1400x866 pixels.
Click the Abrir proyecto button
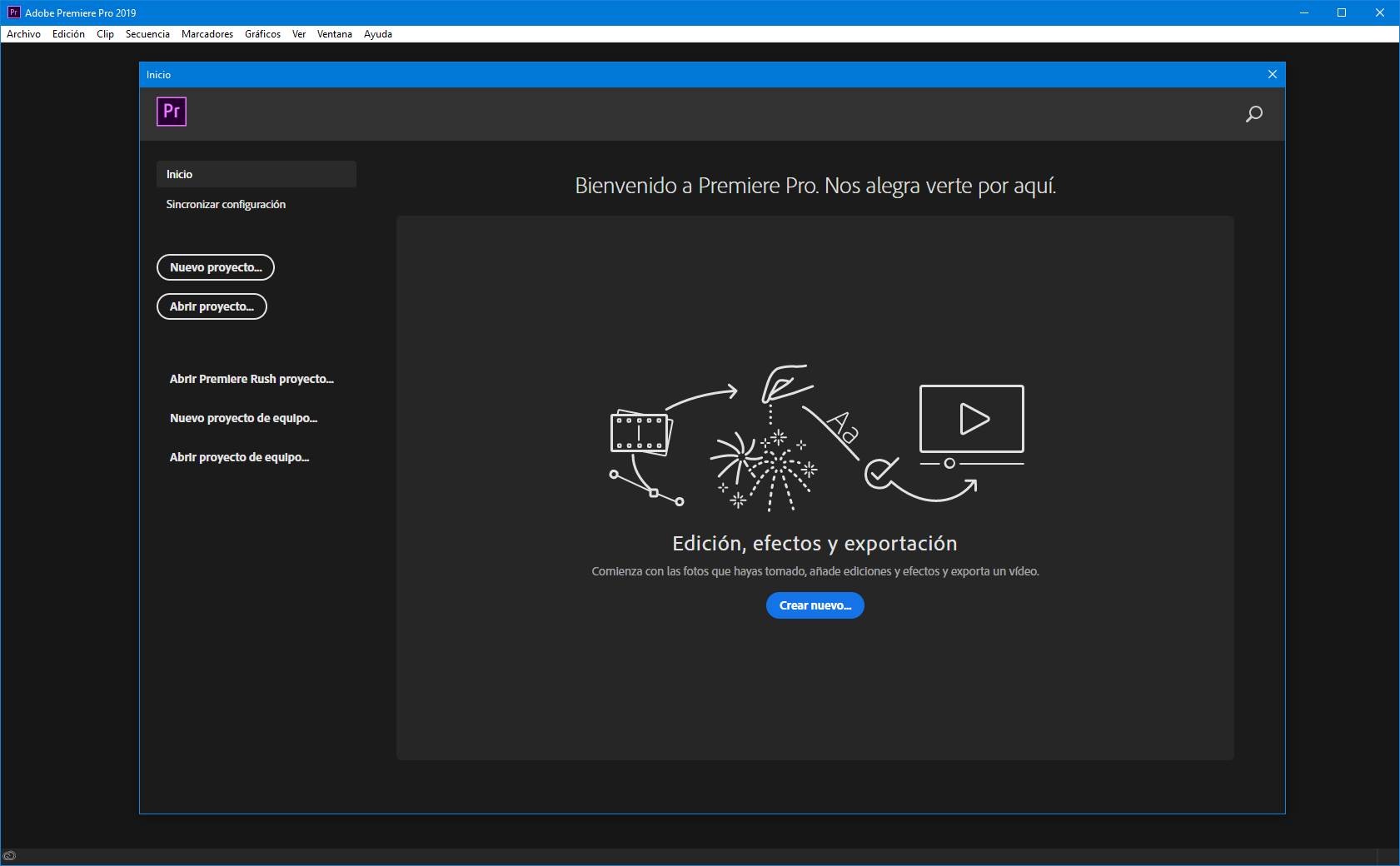212,306
